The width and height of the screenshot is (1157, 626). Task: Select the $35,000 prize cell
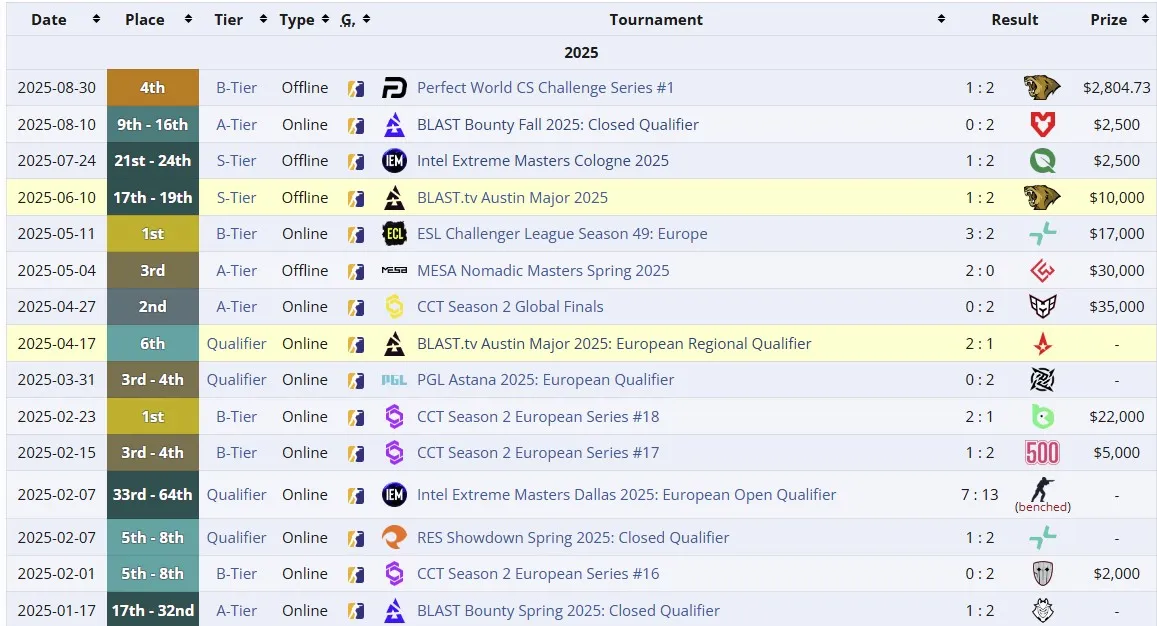(x=1116, y=306)
